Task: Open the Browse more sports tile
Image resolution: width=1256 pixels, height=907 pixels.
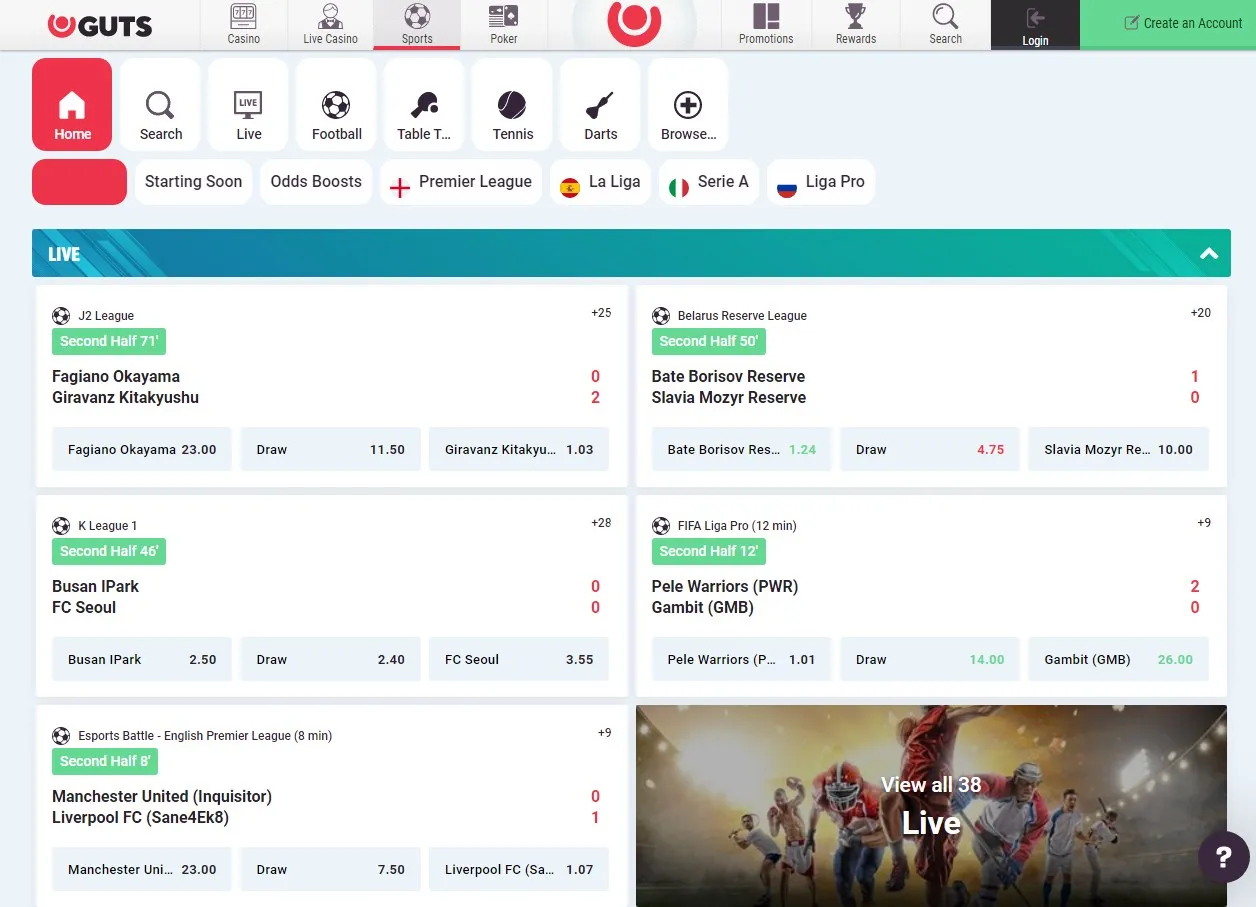Action: (x=688, y=105)
